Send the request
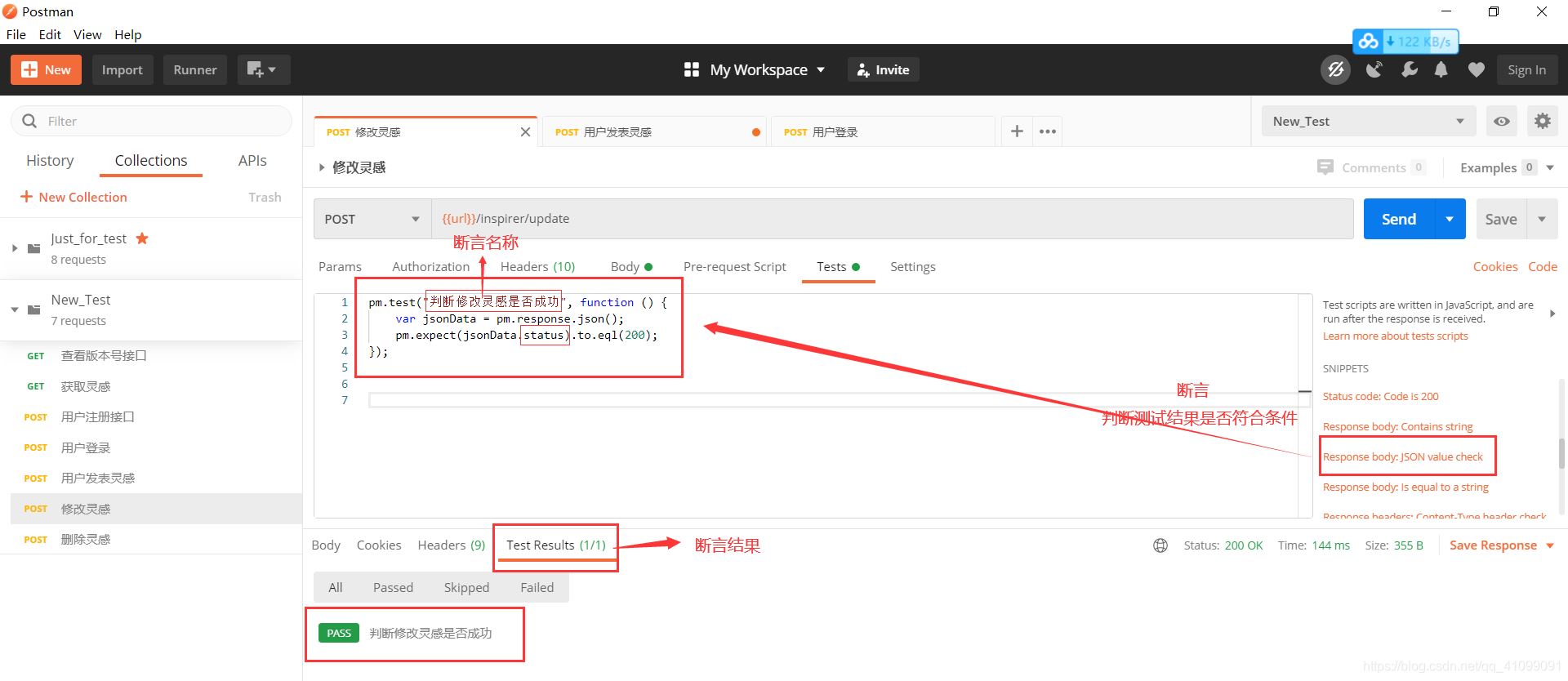Screen dimensions: 1568x681 (1399, 219)
